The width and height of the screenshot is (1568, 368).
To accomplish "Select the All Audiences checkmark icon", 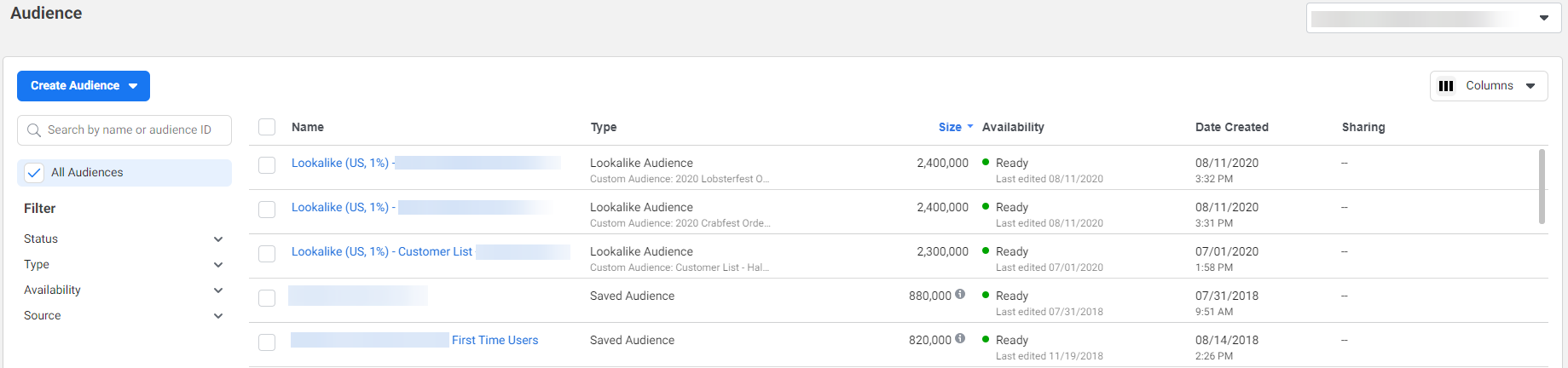I will pos(34,172).
